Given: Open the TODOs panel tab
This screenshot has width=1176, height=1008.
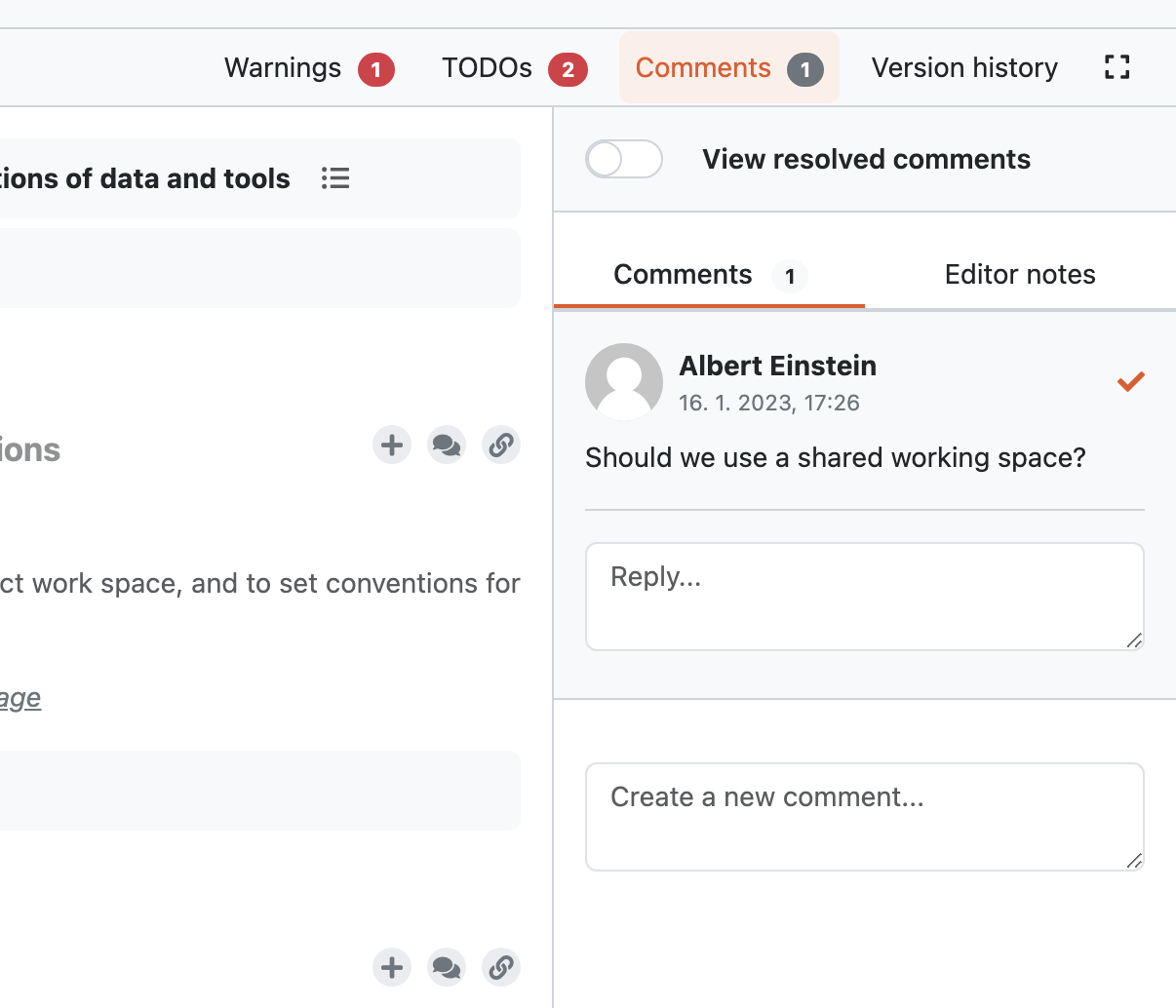Looking at the screenshot, I should [x=514, y=68].
